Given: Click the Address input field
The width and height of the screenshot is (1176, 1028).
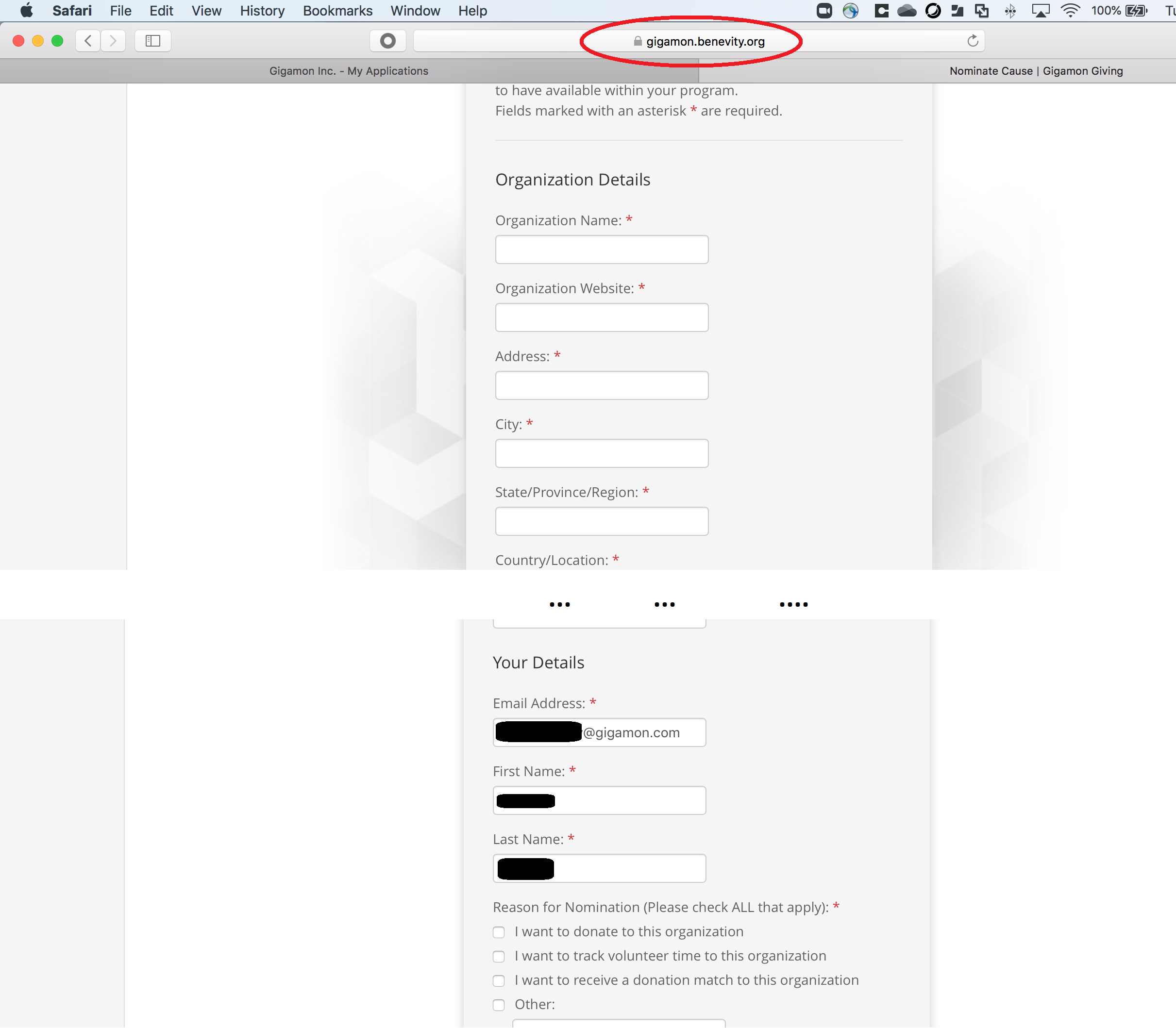Looking at the screenshot, I should (x=602, y=385).
